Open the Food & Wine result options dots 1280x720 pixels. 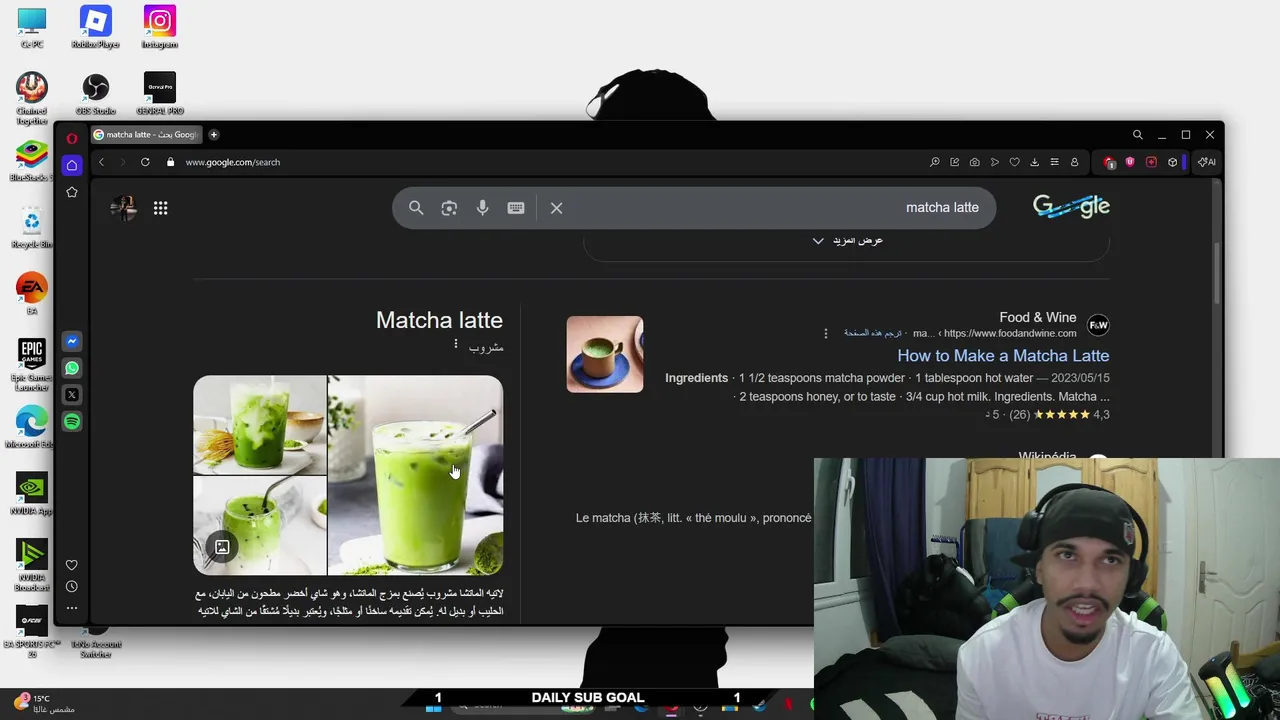(825, 334)
